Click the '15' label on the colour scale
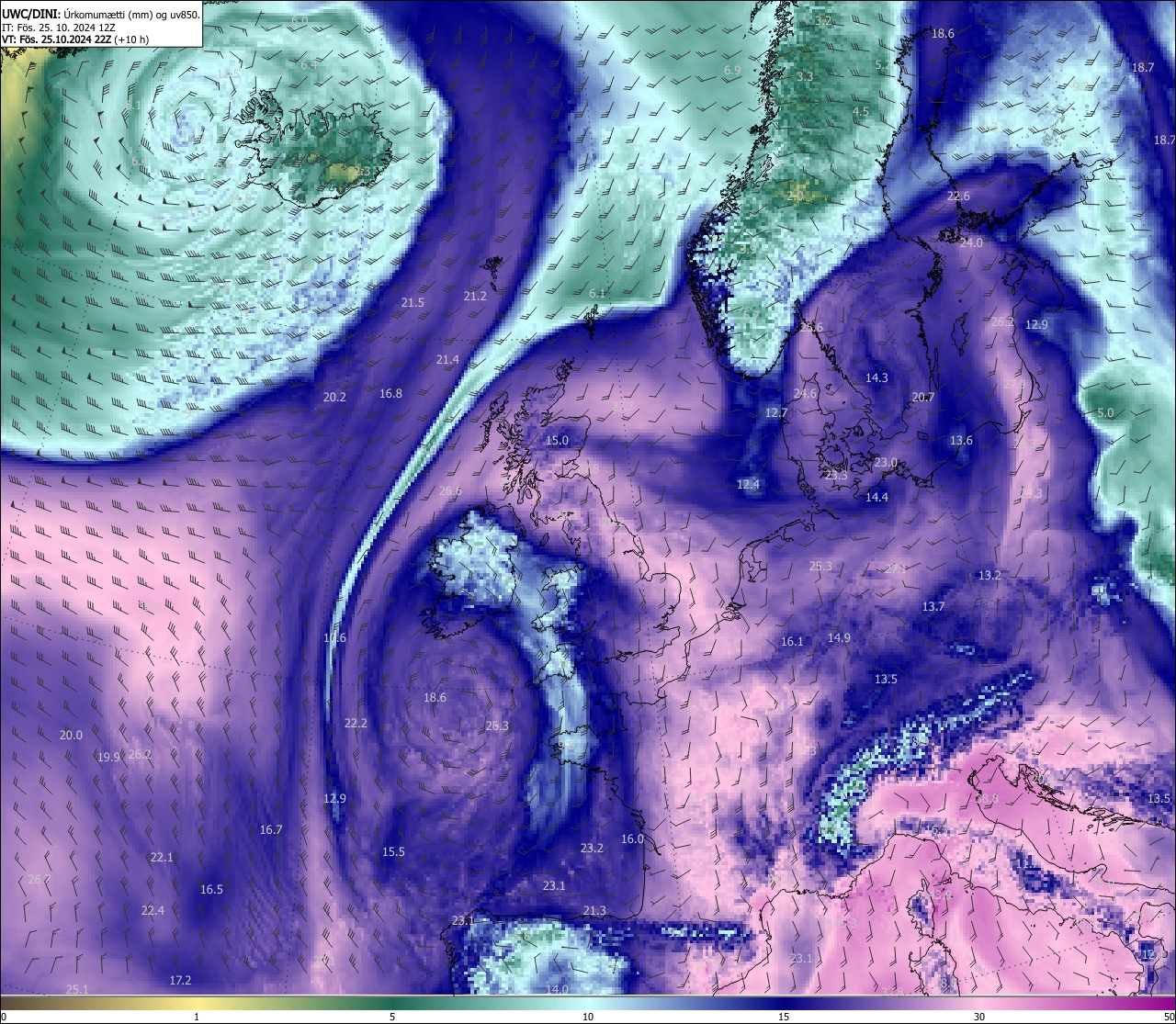Image resolution: width=1176 pixels, height=1024 pixels. (783, 1017)
